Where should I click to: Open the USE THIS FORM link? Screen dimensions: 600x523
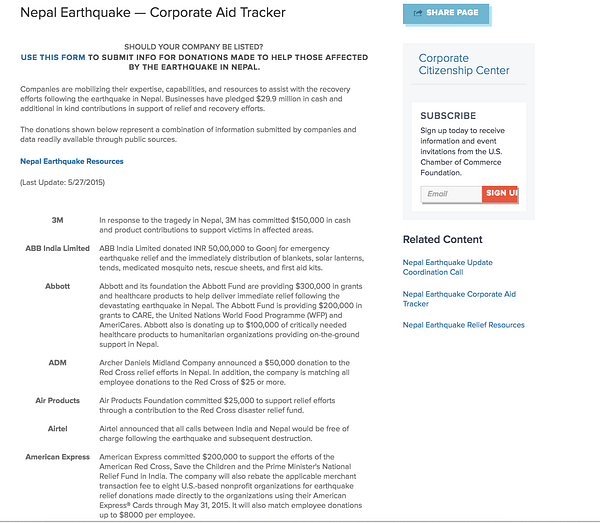(53, 57)
